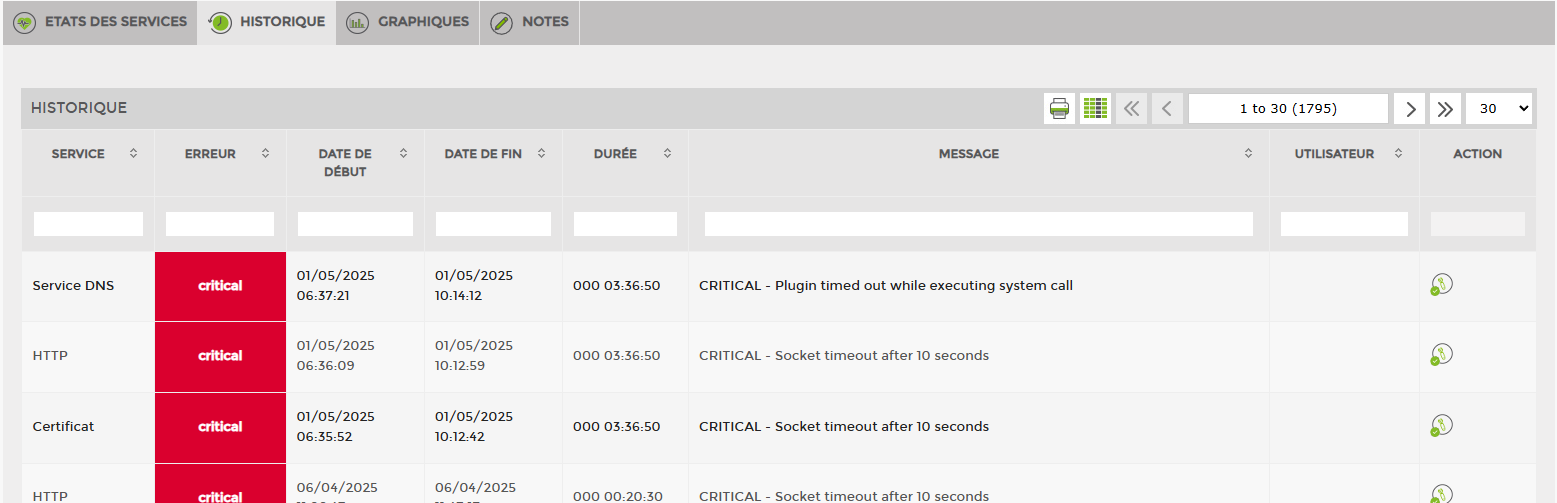Click action icon for Service DNS row
The width and height of the screenshot is (1557, 503).
click(1441, 285)
